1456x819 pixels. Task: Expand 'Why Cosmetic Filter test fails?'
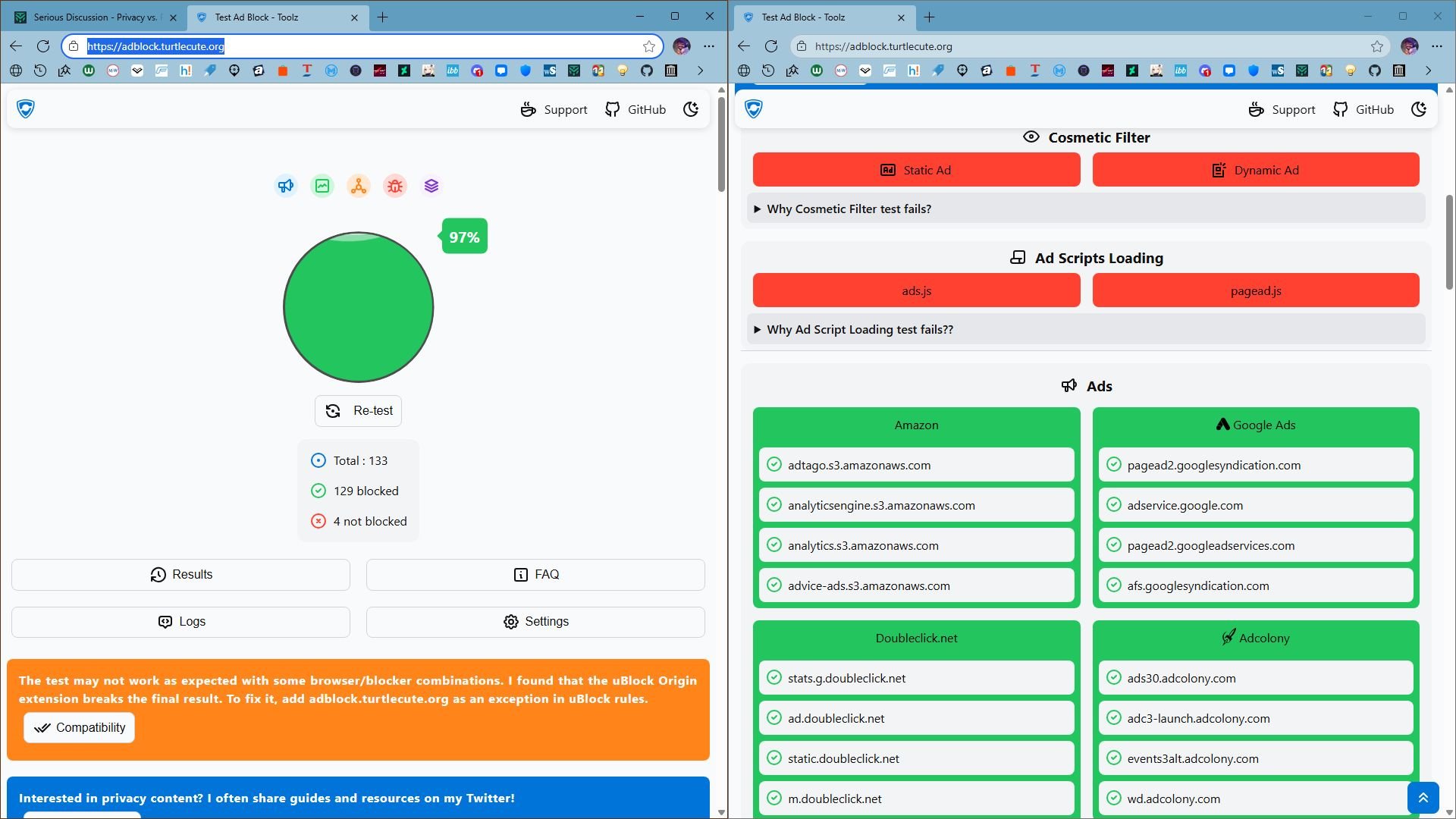click(x=1086, y=209)
